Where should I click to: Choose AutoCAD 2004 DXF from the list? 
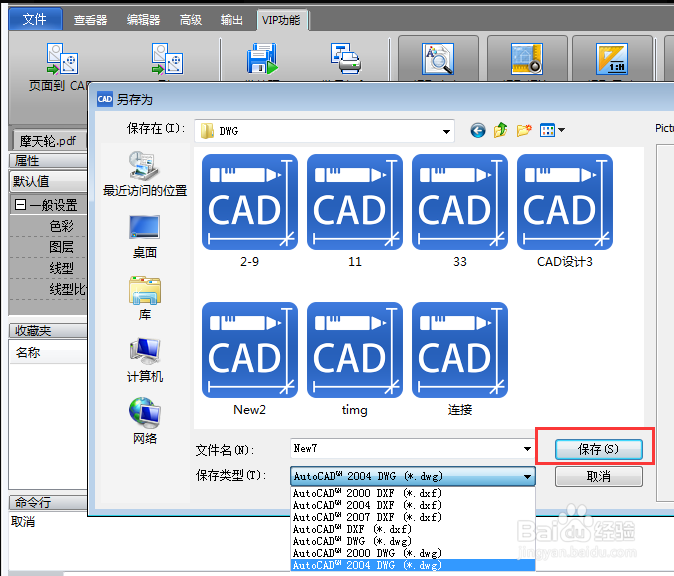coord(413,505)
